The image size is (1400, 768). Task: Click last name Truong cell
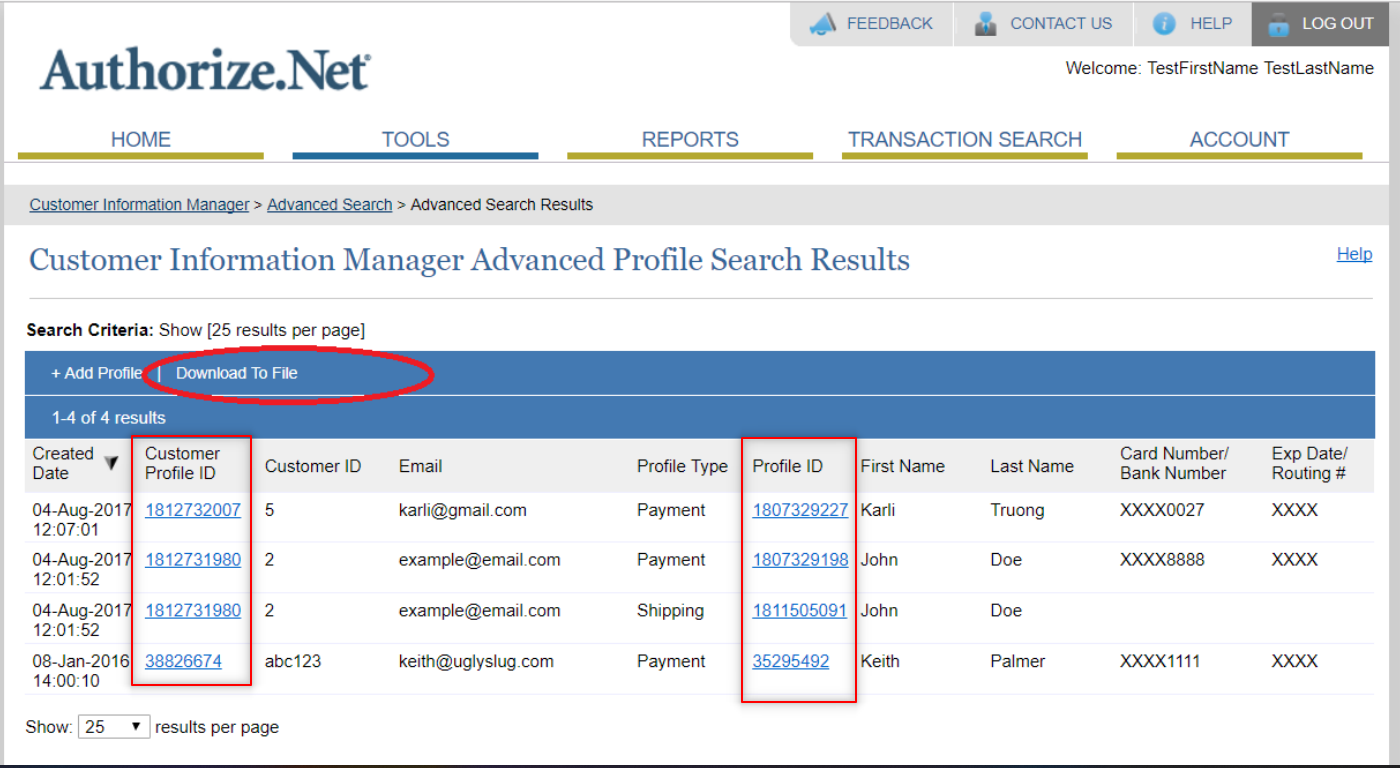tap(1017, 510)
